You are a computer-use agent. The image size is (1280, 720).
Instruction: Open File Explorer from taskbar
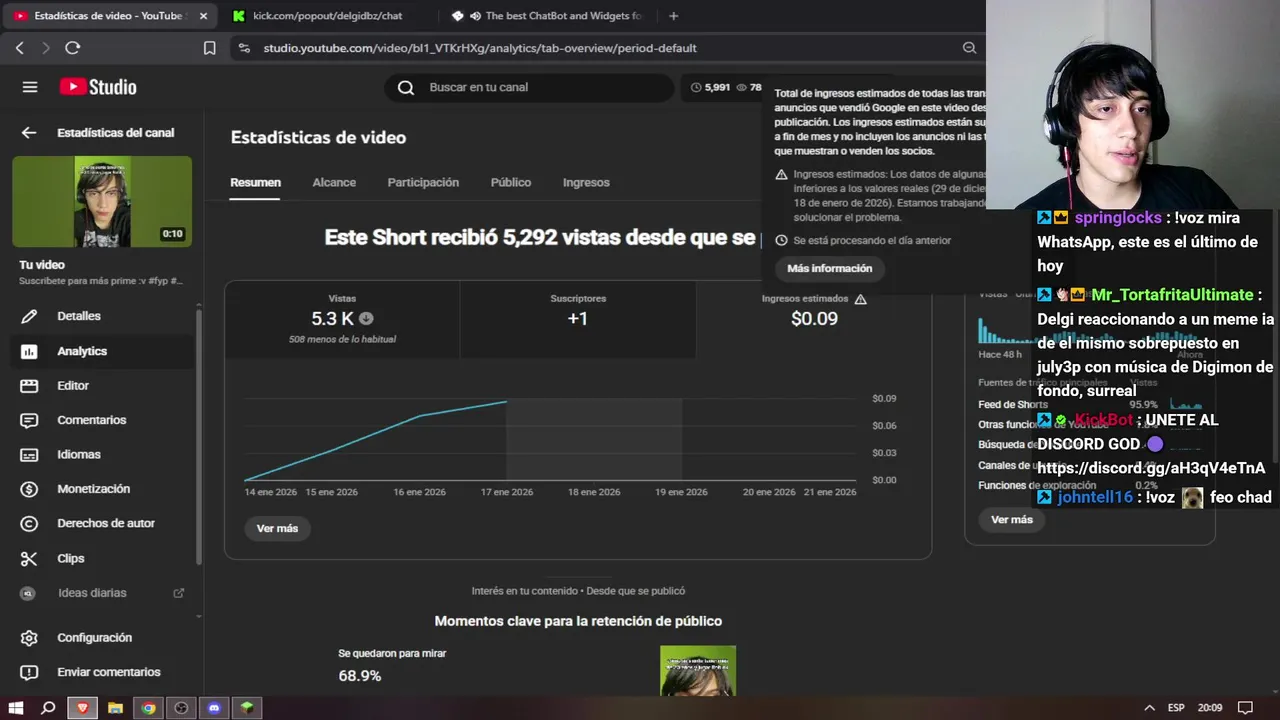(x=115, y=708)
